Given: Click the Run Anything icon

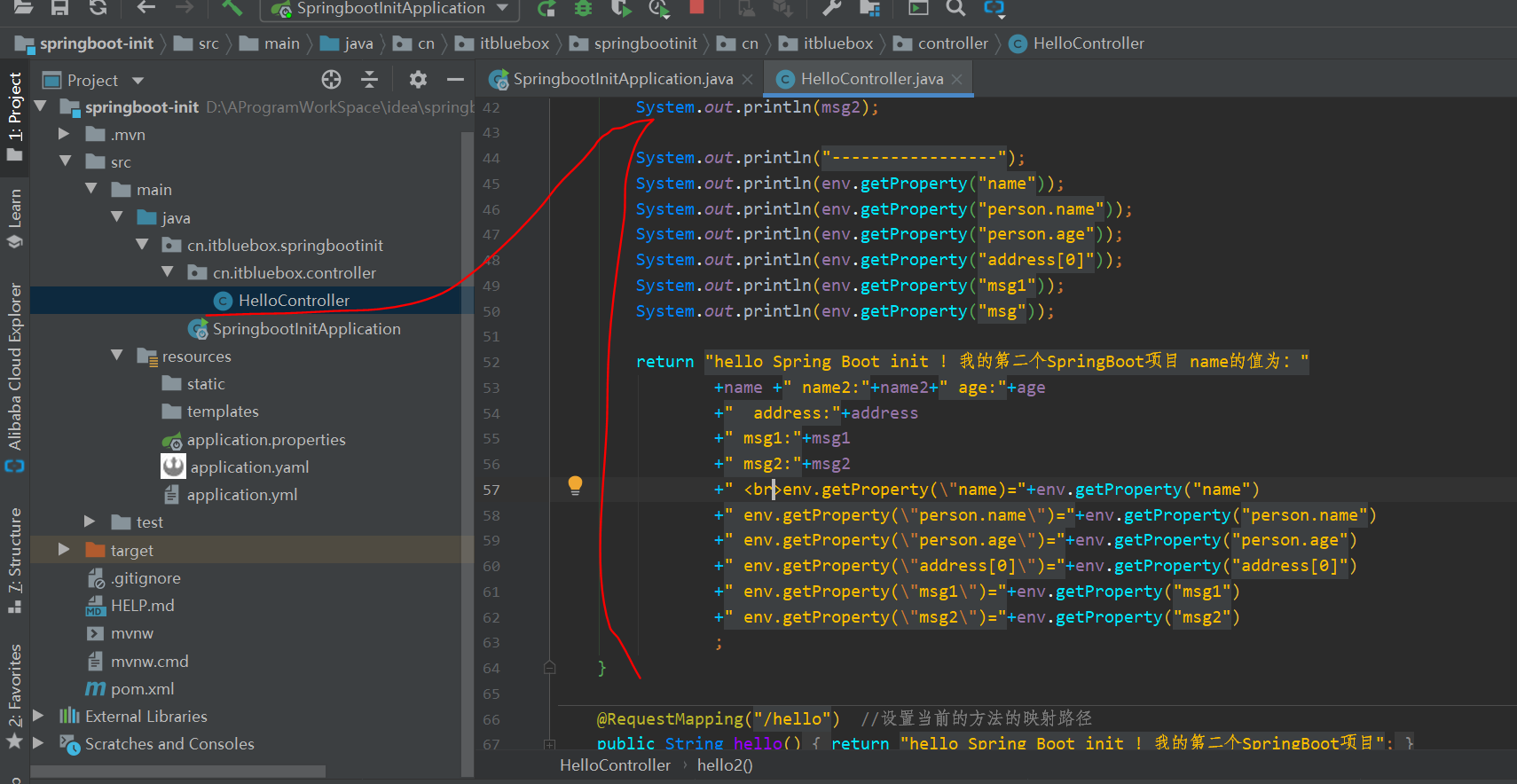Looking at the screenshot, I should click(918, 8).
